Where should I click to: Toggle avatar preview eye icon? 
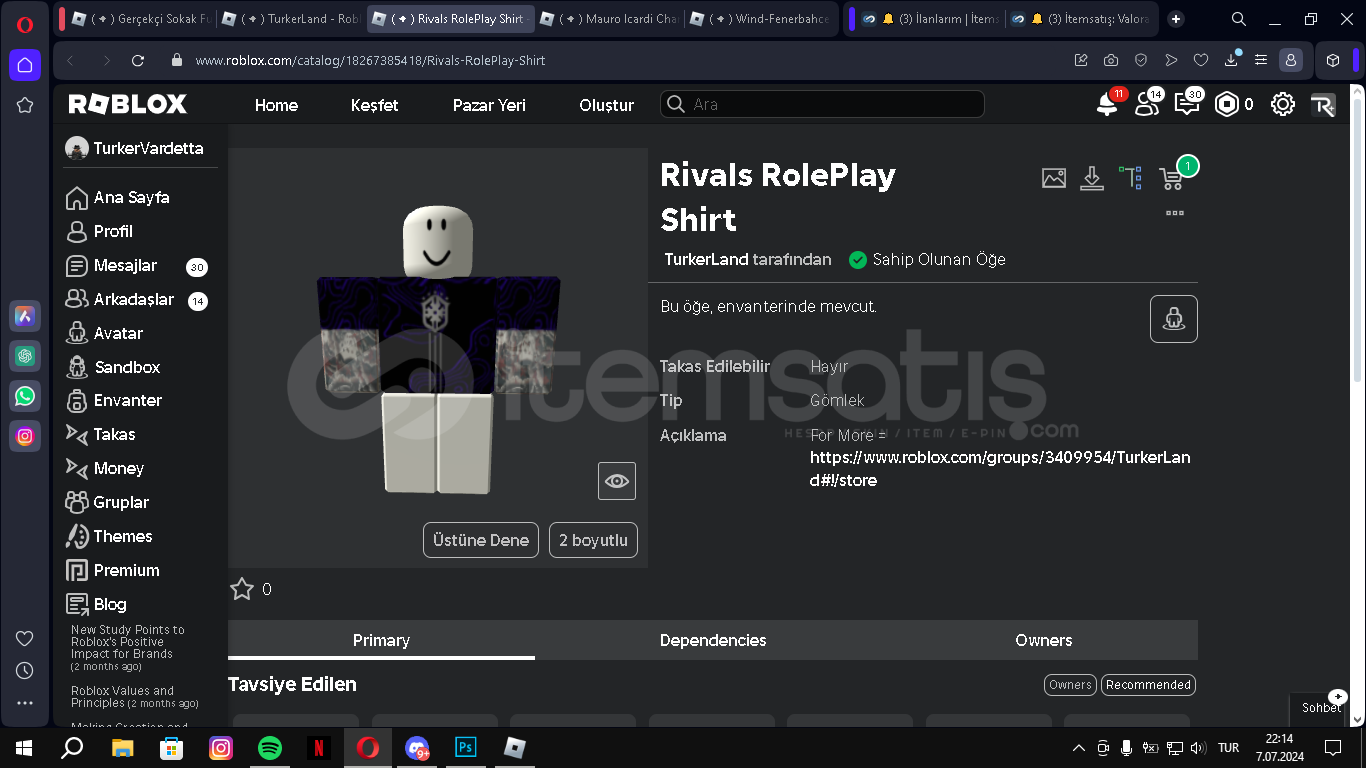pos(617,481)
